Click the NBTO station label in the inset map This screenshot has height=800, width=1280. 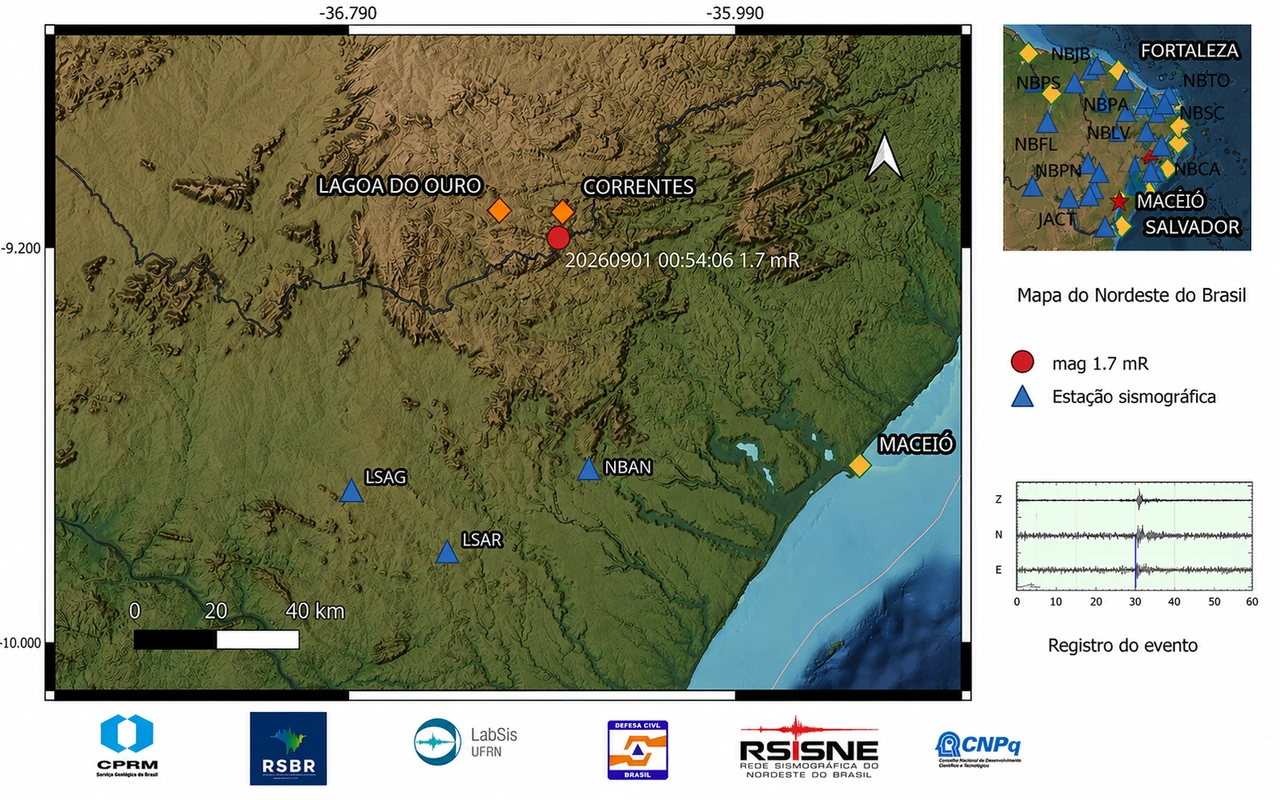[1205, 79]
